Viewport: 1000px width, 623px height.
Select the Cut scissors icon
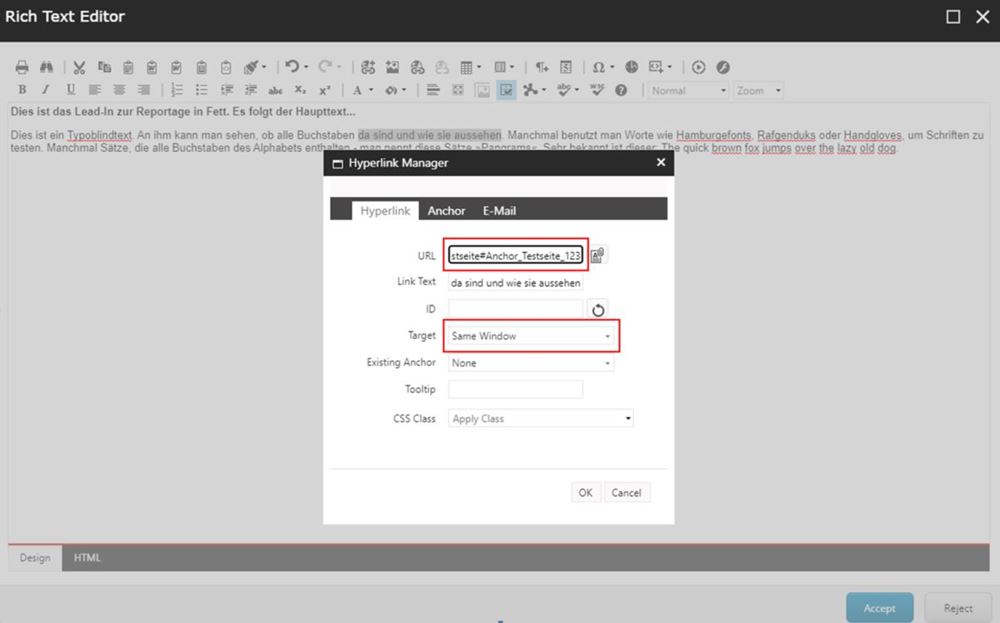coord(80,67)
